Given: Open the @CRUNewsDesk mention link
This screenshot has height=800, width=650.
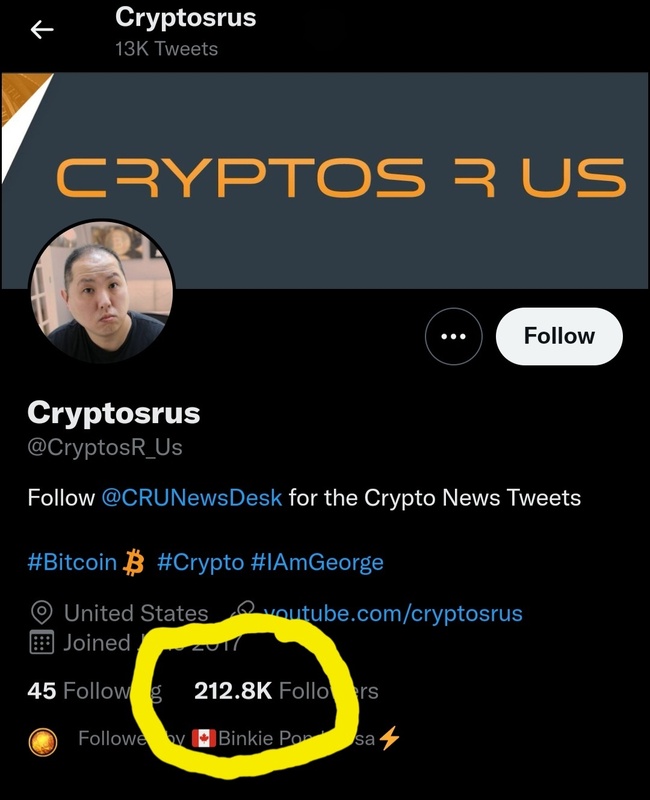Looking at the screenshot, I should pyautogui.click(x=192, y=497).
